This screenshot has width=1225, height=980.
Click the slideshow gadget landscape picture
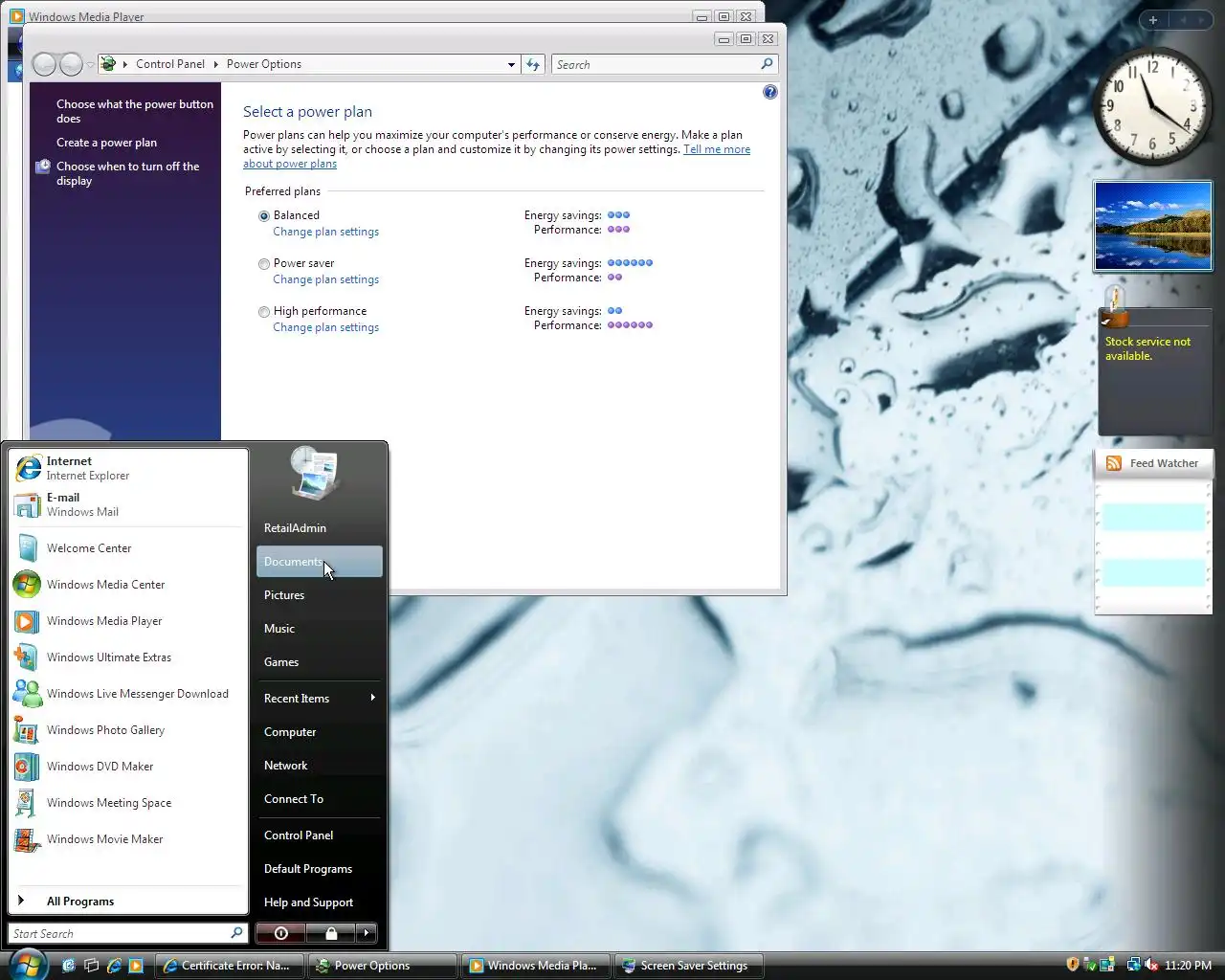coord(1153,226)
